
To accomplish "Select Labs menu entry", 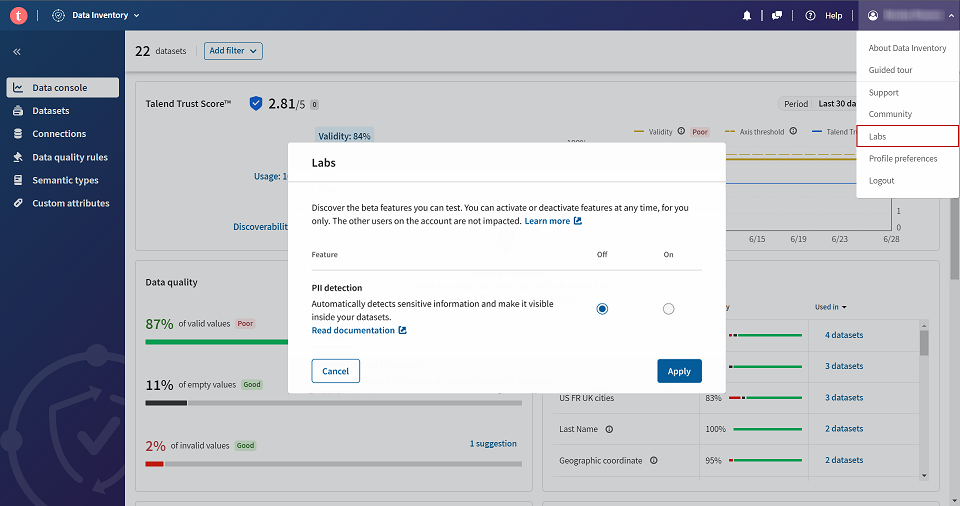I will (907, 136).
